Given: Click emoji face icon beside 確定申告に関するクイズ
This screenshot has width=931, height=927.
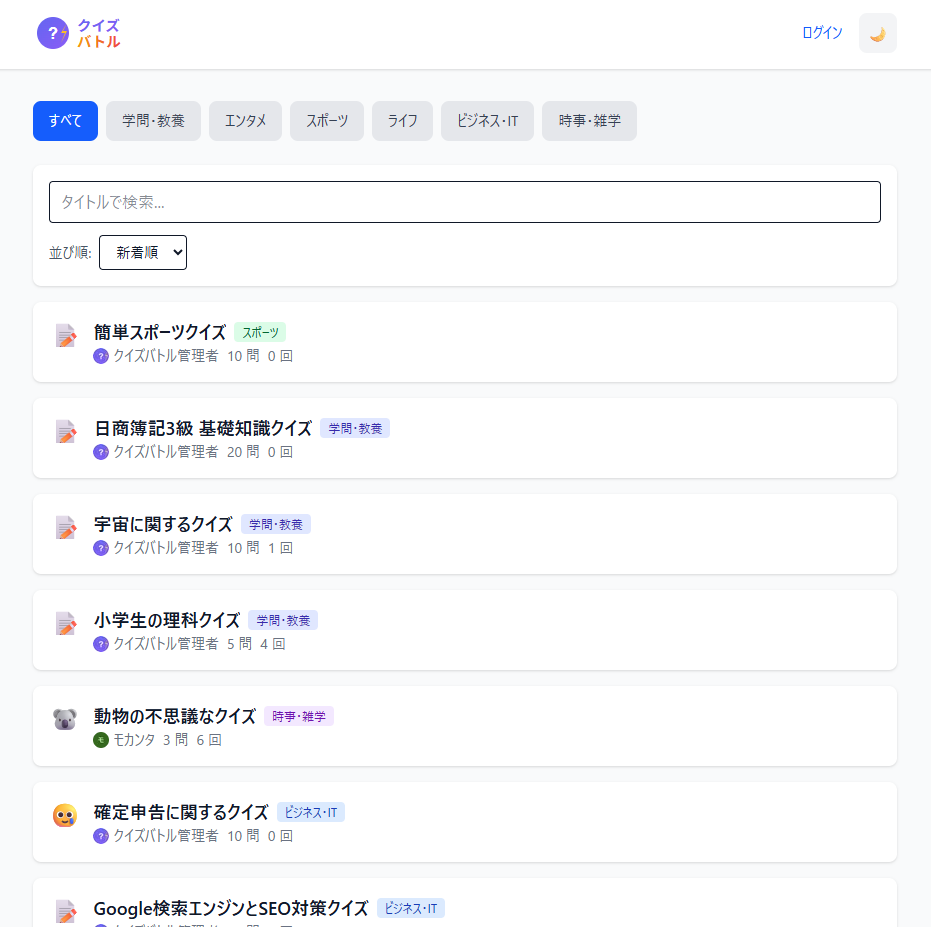Looking at the screenshot, I should click(65, 815).
